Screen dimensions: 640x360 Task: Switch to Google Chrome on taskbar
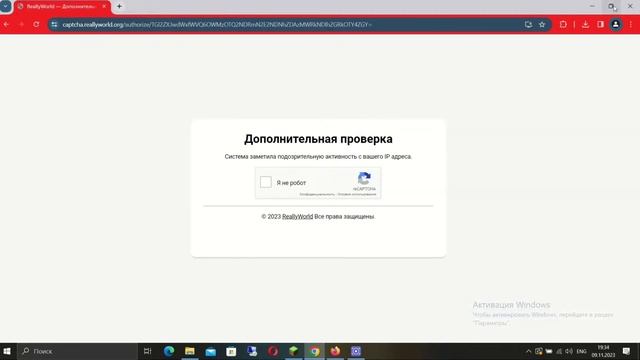pos(314,351)
